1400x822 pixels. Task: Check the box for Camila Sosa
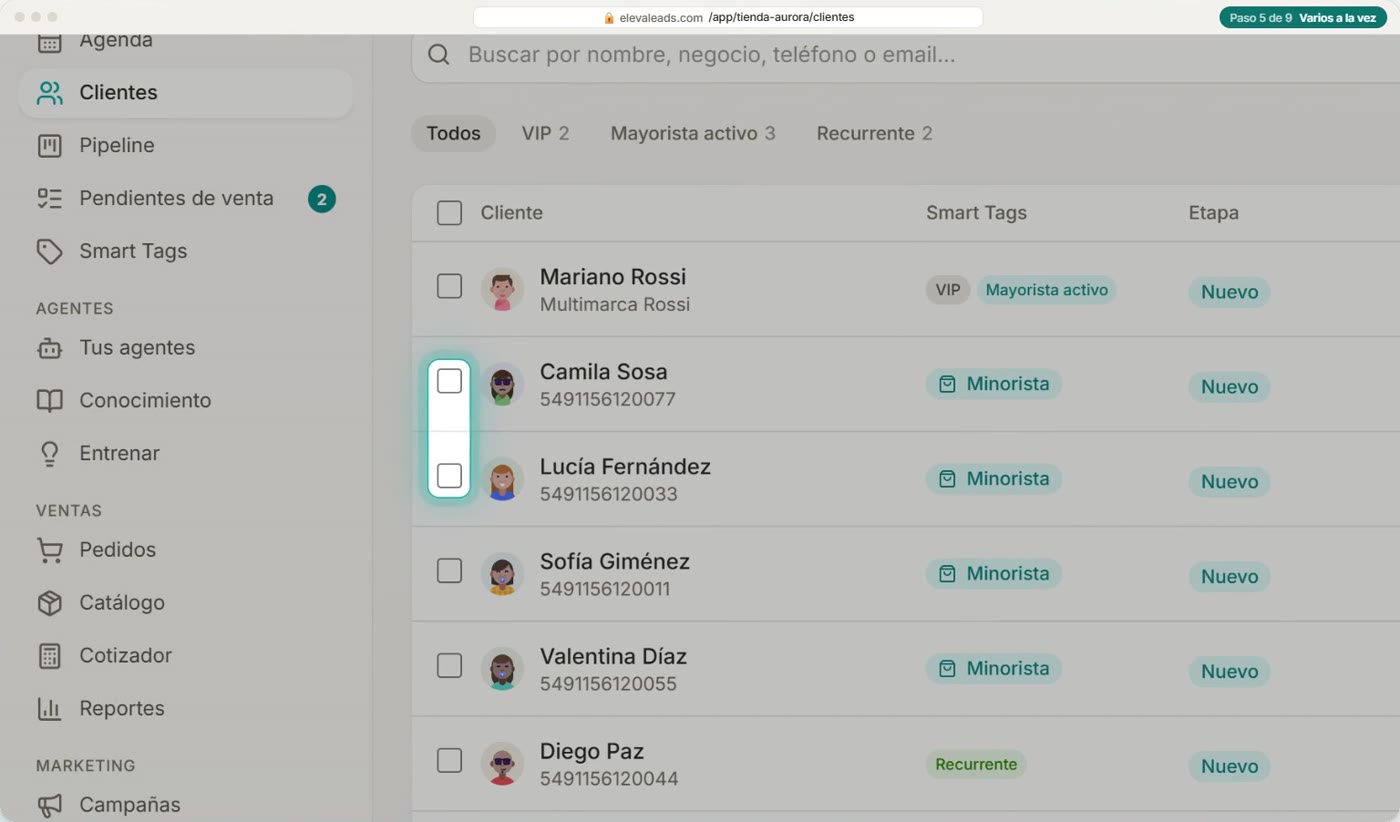[450, 381]
